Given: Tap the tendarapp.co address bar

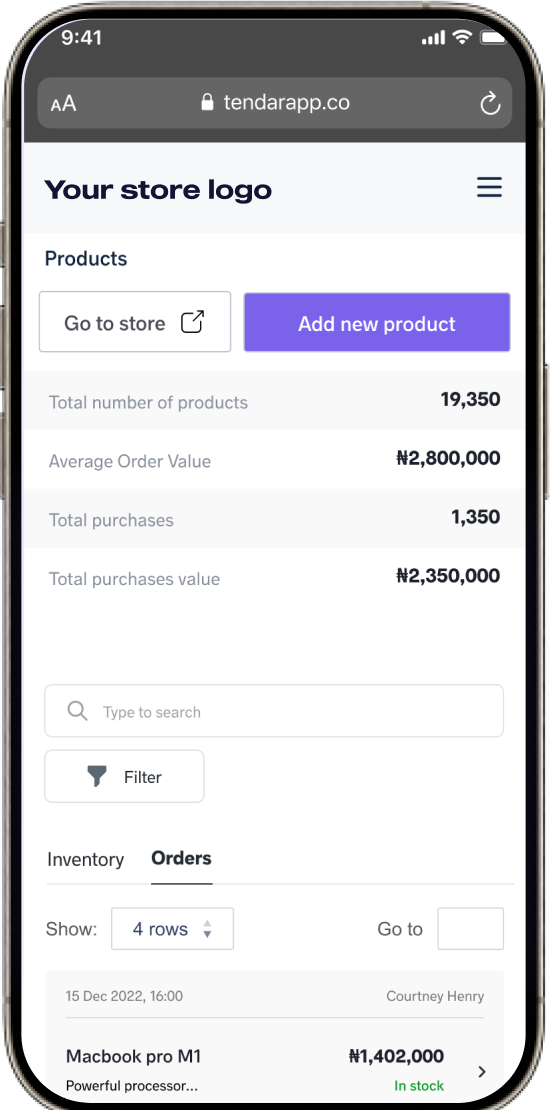Looking at the screenshot, I should point(275,103).
